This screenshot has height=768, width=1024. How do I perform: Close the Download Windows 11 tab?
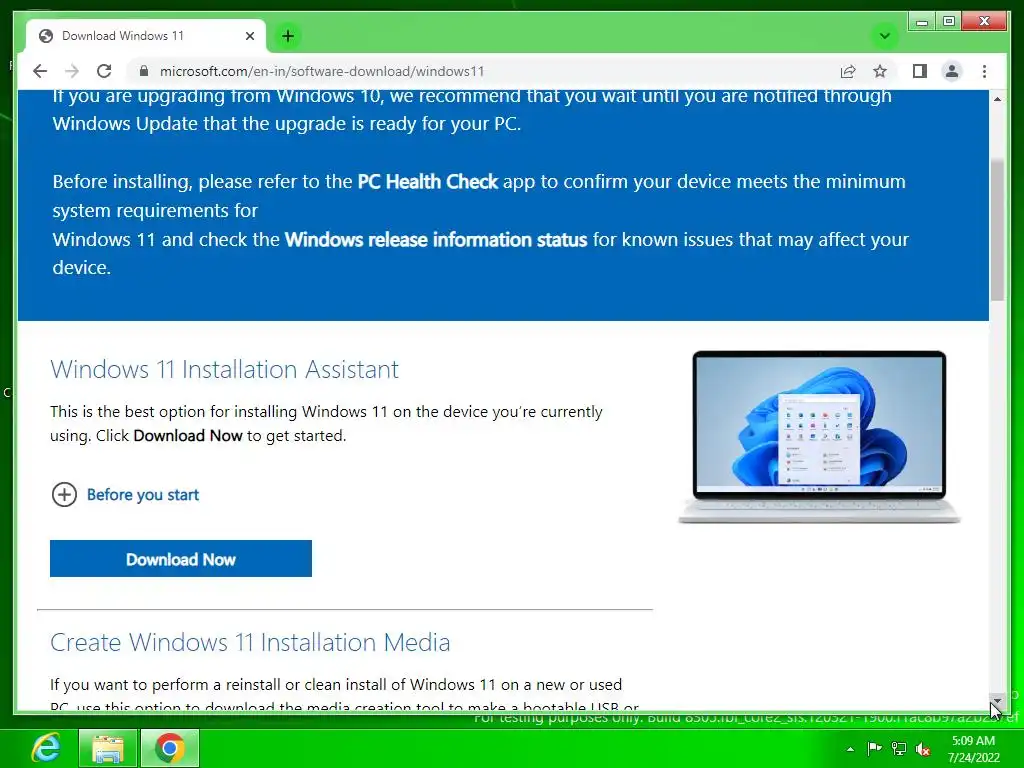249,36
